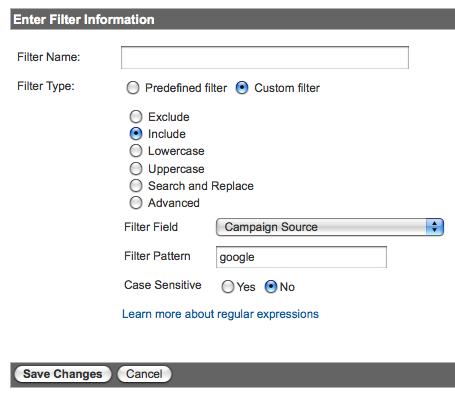Select the Uppercase radio button
455x398 pixels.
pyautogui.click(x=136, y=169)
